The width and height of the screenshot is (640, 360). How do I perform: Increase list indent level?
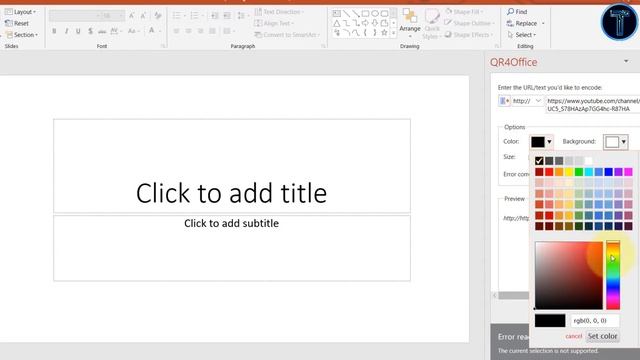227,16
